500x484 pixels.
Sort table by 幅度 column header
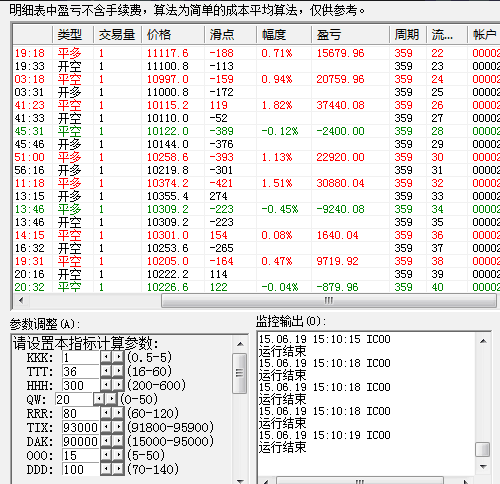point(284,34)
